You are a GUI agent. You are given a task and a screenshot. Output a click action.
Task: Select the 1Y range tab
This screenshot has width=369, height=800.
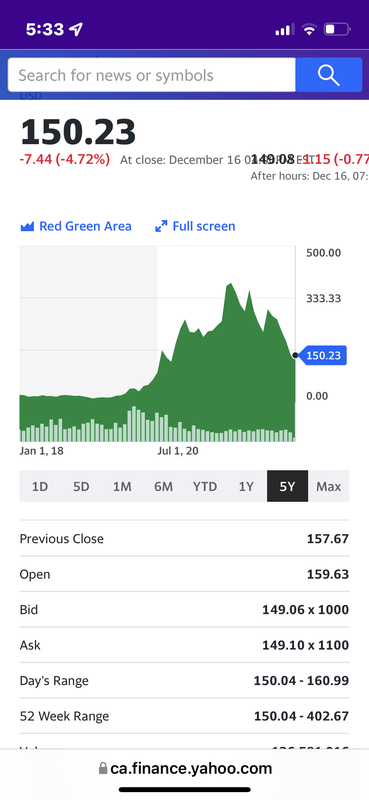click(x=246, y=486)
